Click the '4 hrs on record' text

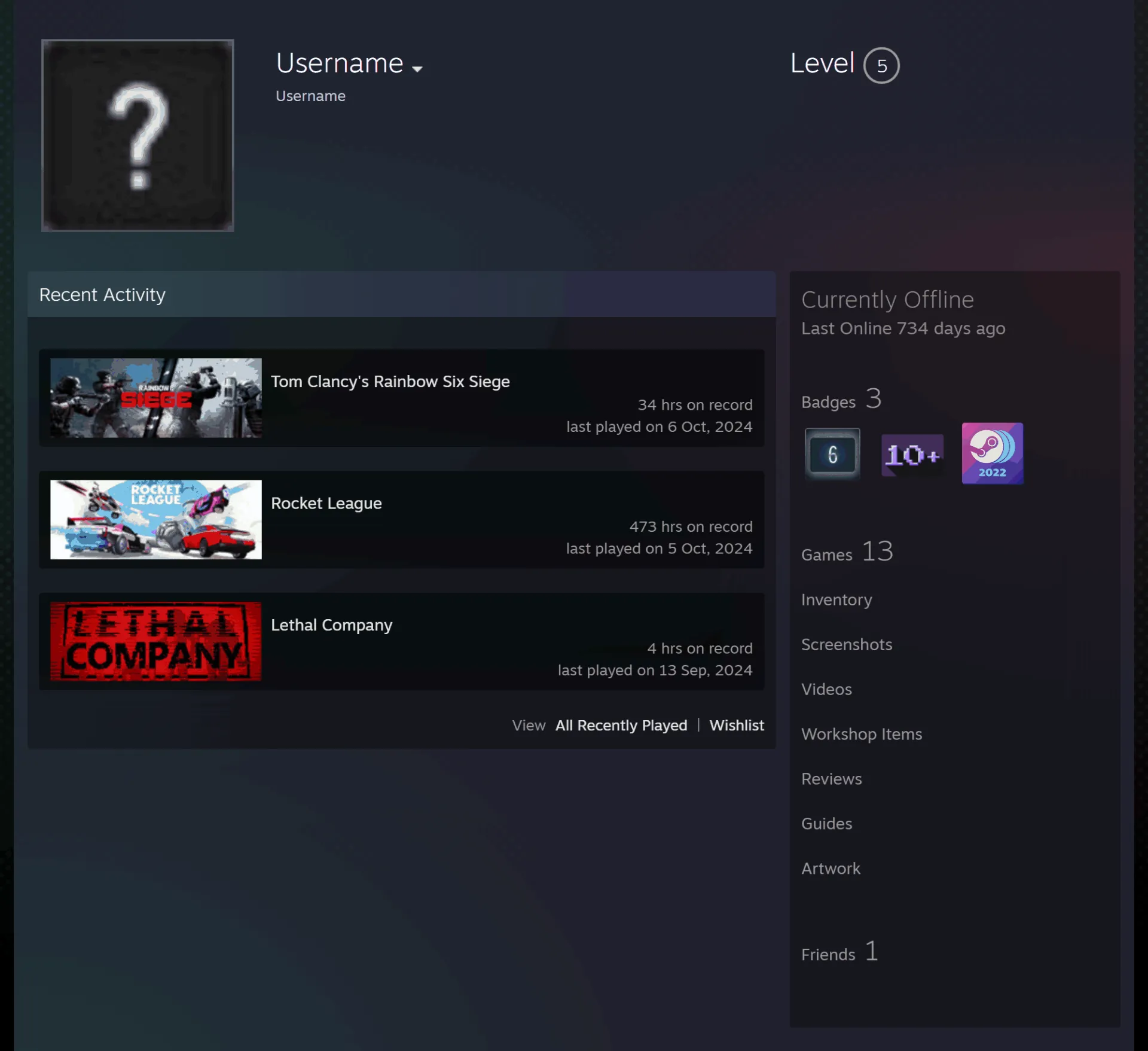[700, 649]
